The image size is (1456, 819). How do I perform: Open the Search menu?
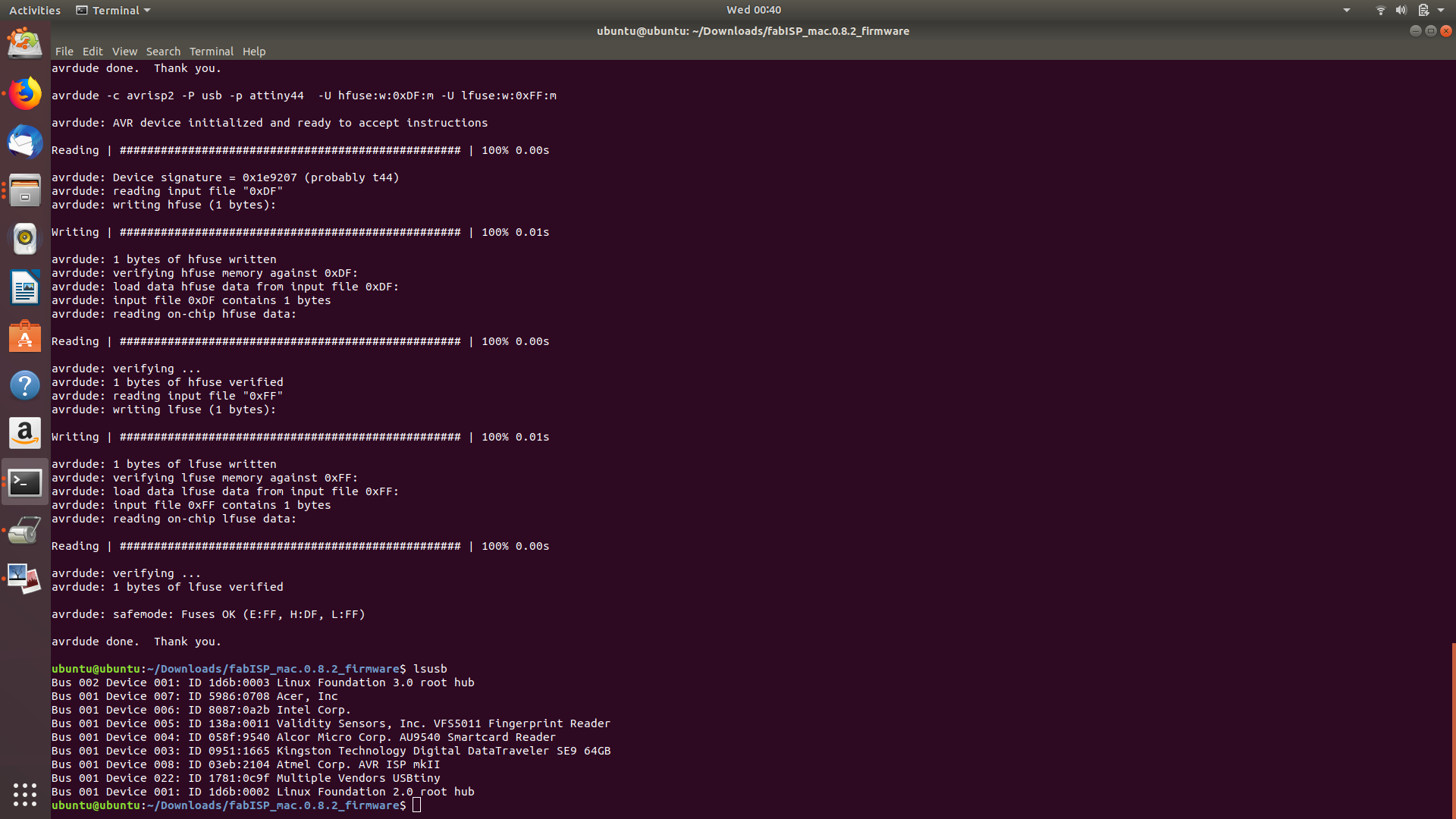click(x=163, y=52)
